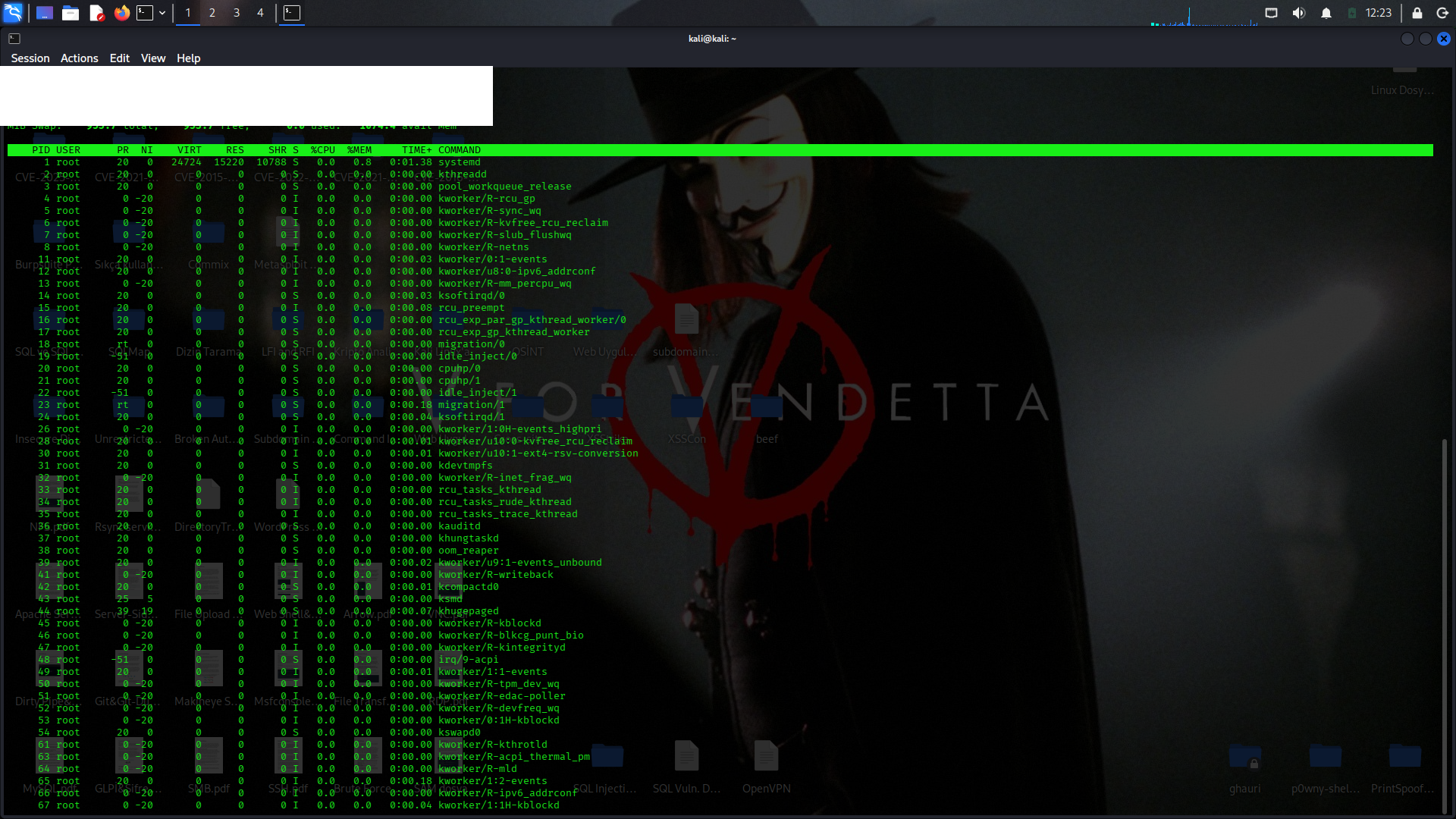This screenshot has width=1456, height=819.
Task: Minimize the kali@kali terminal window
Action: tap(1407, 39)
